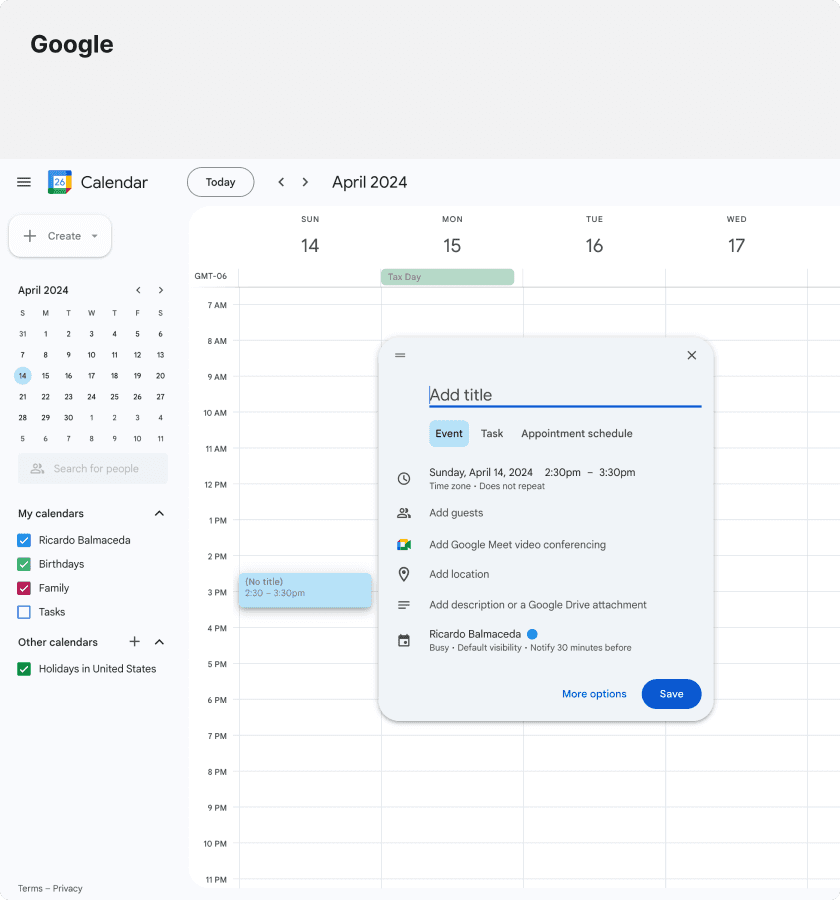Pick April 14 in the mini calendar
840x900 pixels.
pyautogui.click(x=22, y=376)
